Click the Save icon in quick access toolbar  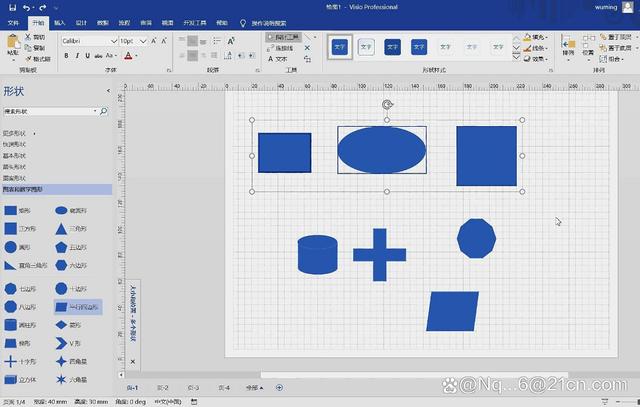[x=13, y=7]
